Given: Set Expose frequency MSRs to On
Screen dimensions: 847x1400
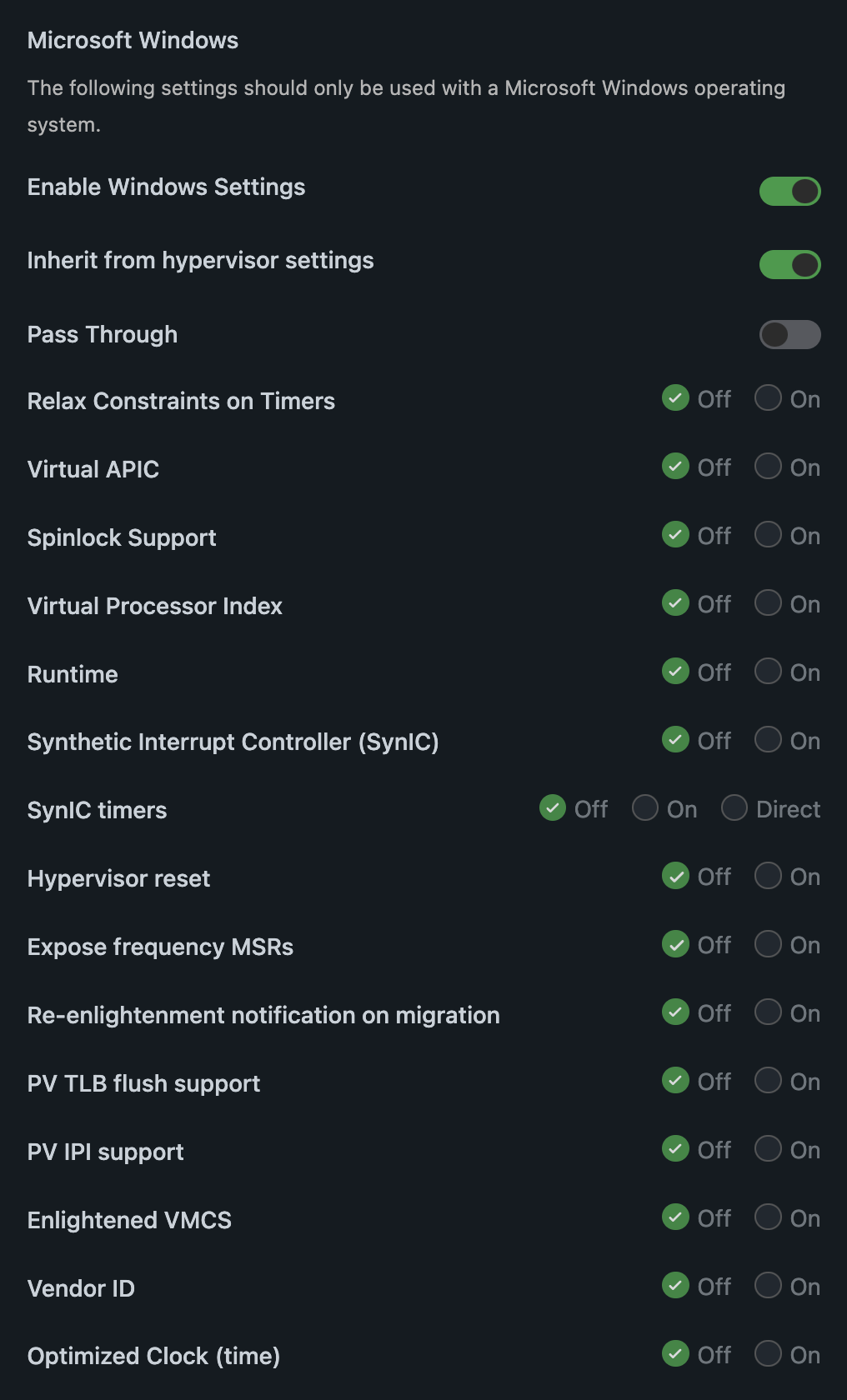Looking at the screenshot, I should pyautogui.click(x=768, y=944).
